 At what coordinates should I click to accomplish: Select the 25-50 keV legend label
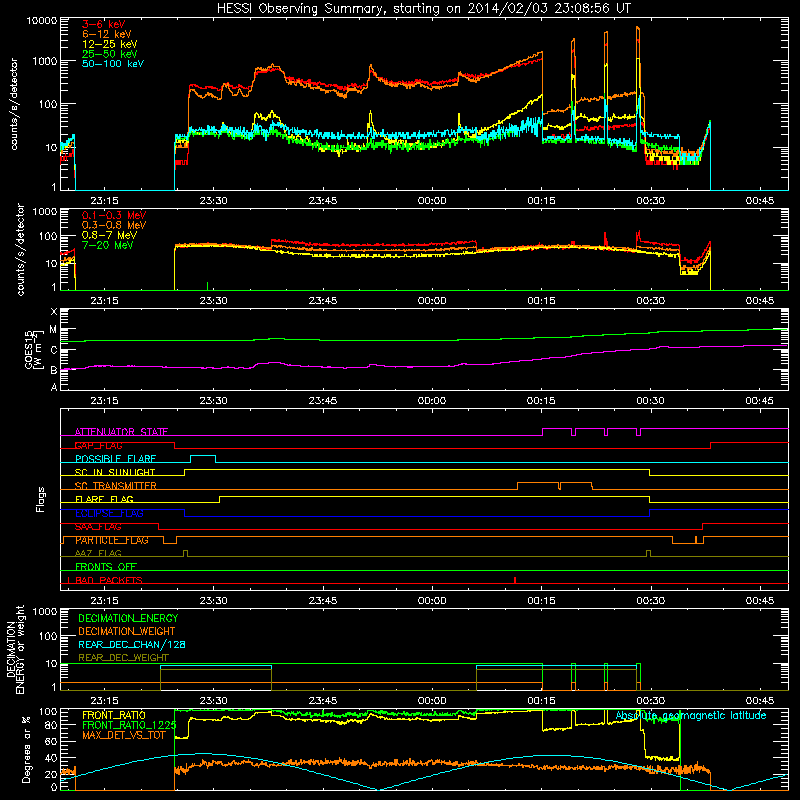[x=110, y=54]
